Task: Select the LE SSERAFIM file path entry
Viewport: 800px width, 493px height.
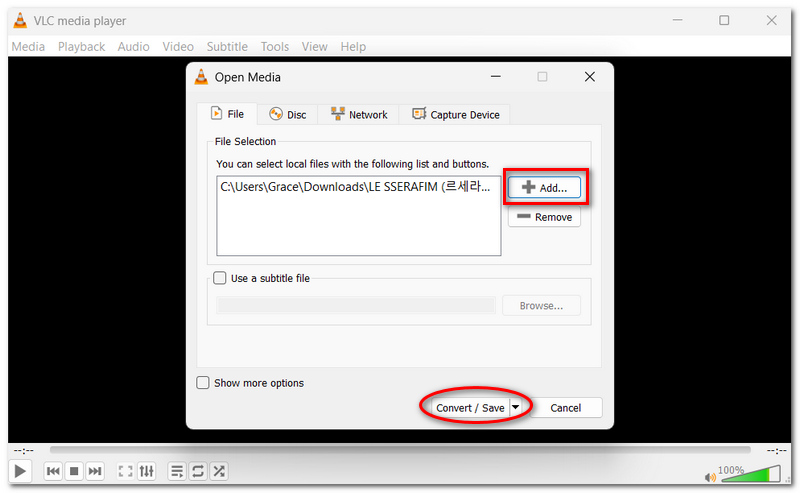Action: click(355, 187)
